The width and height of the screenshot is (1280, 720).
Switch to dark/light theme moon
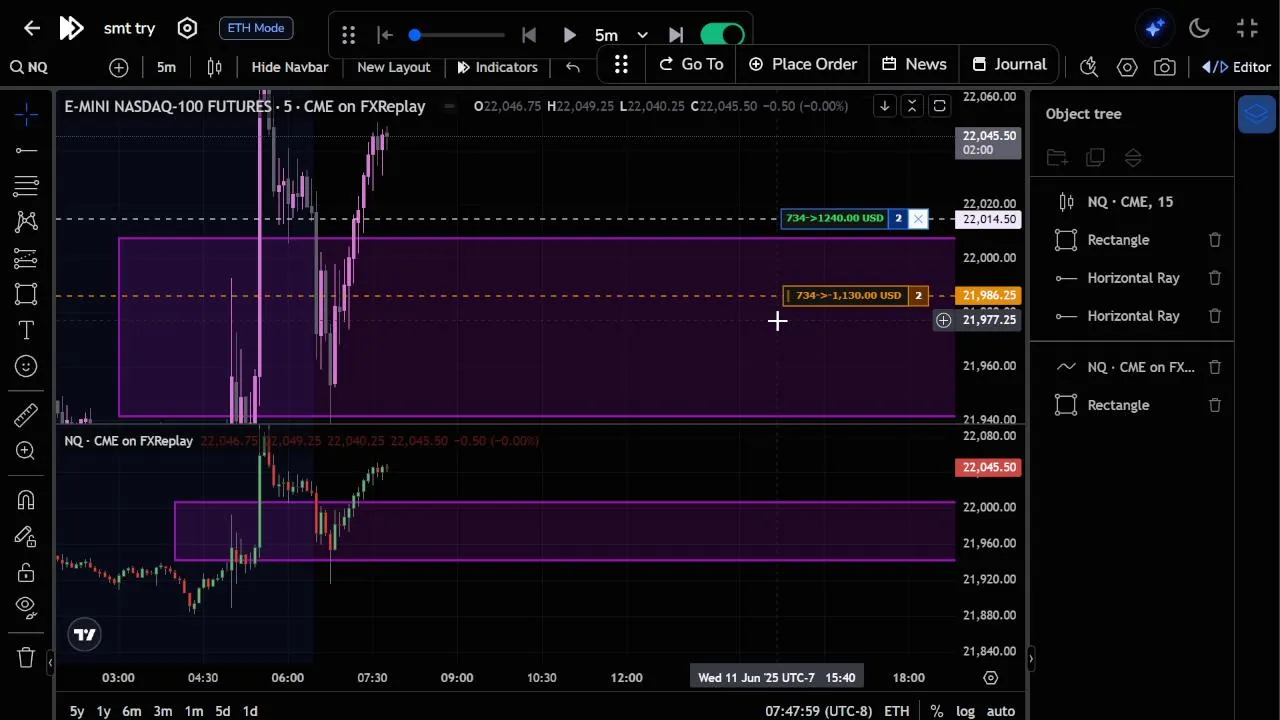pyautogui.click(x=1199, y=28)
